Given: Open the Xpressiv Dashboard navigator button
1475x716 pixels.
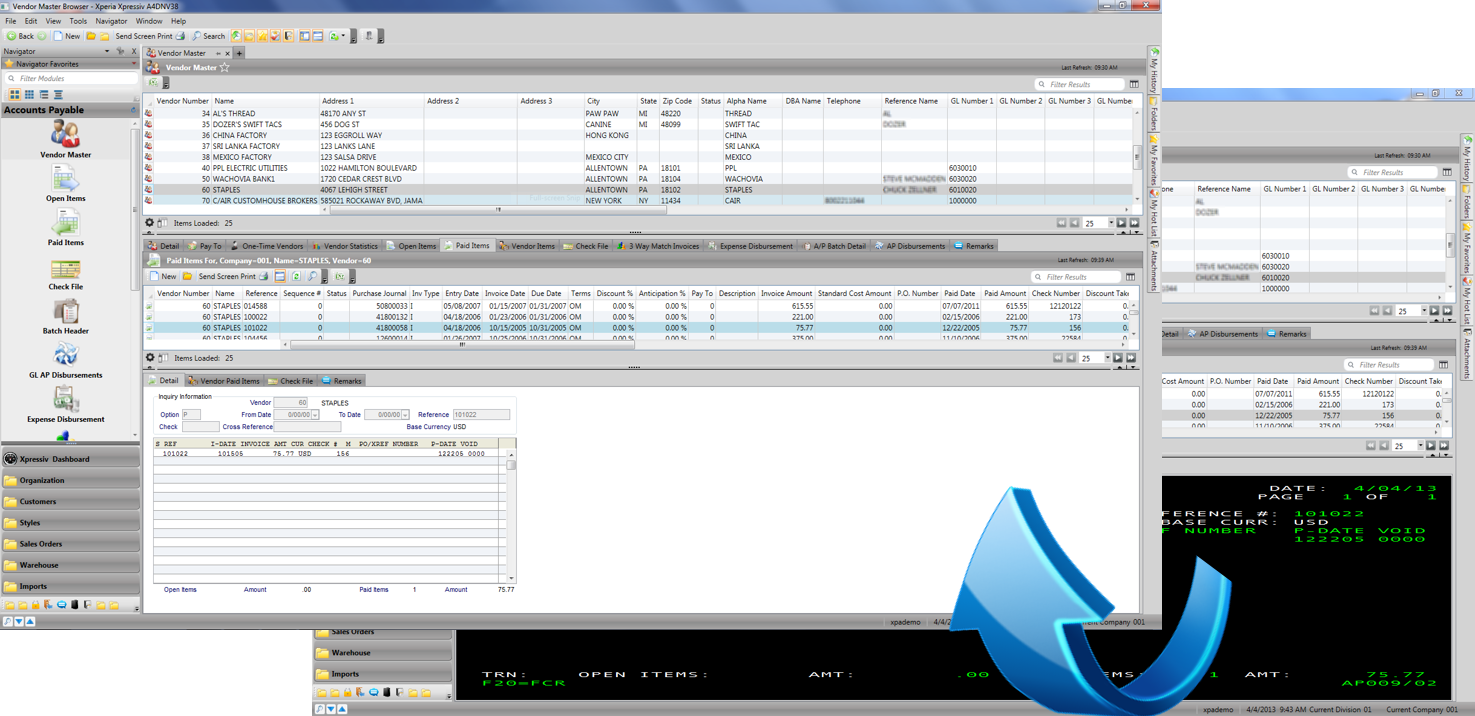Looking at the screenshot, I should (x=70, y=459).
